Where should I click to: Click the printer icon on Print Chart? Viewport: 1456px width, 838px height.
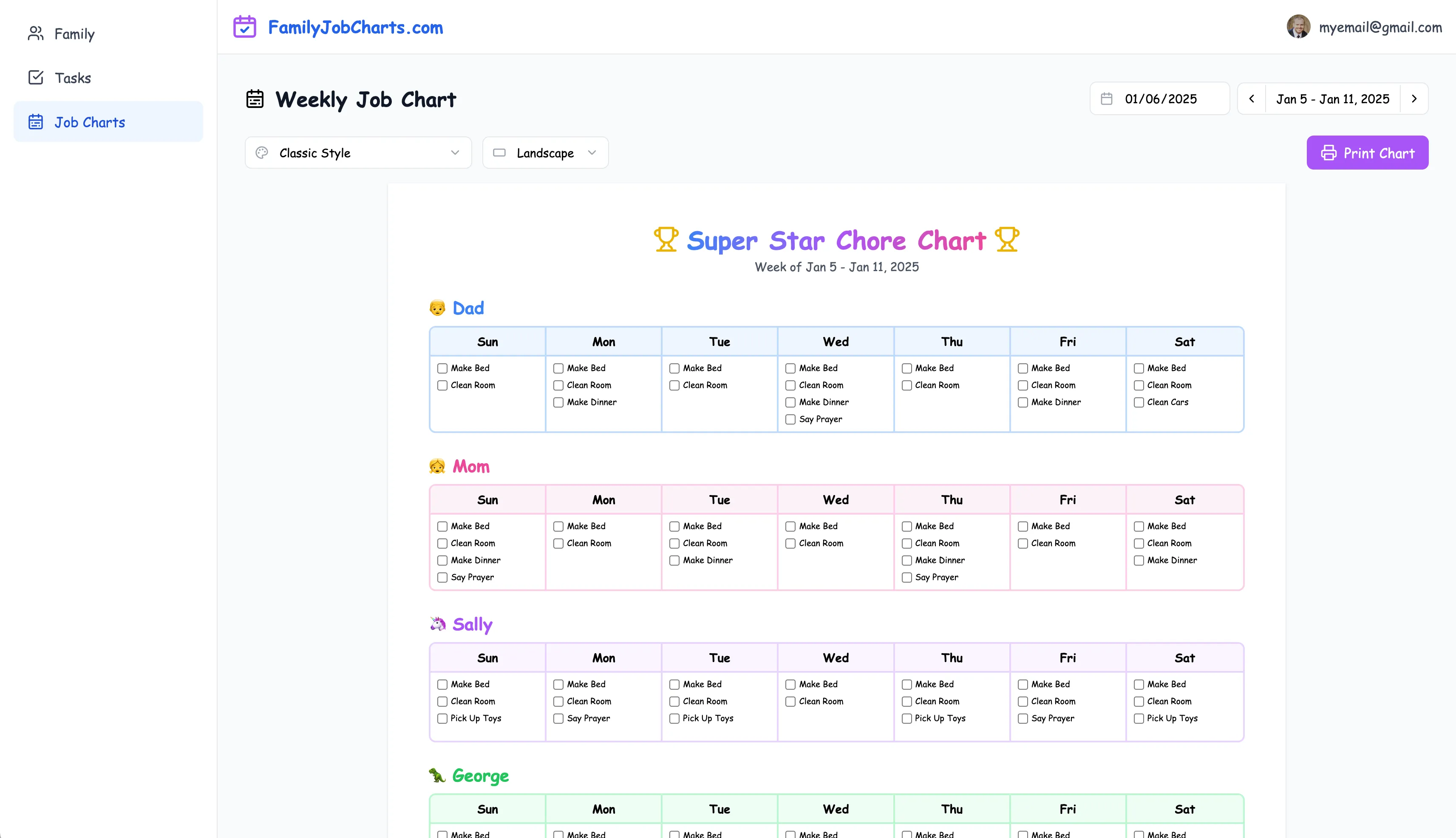(1328, 153)
